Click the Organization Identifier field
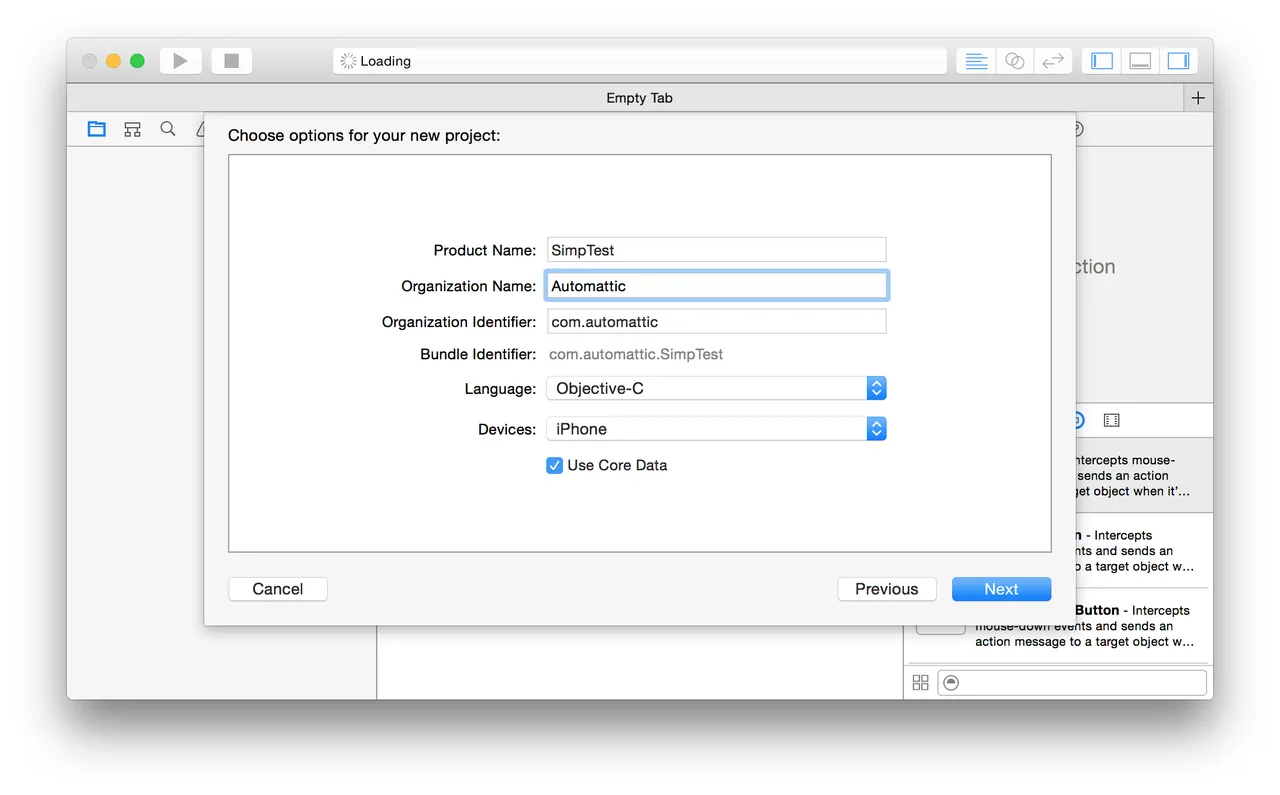Screen dimensions: 1280x795 716,322
